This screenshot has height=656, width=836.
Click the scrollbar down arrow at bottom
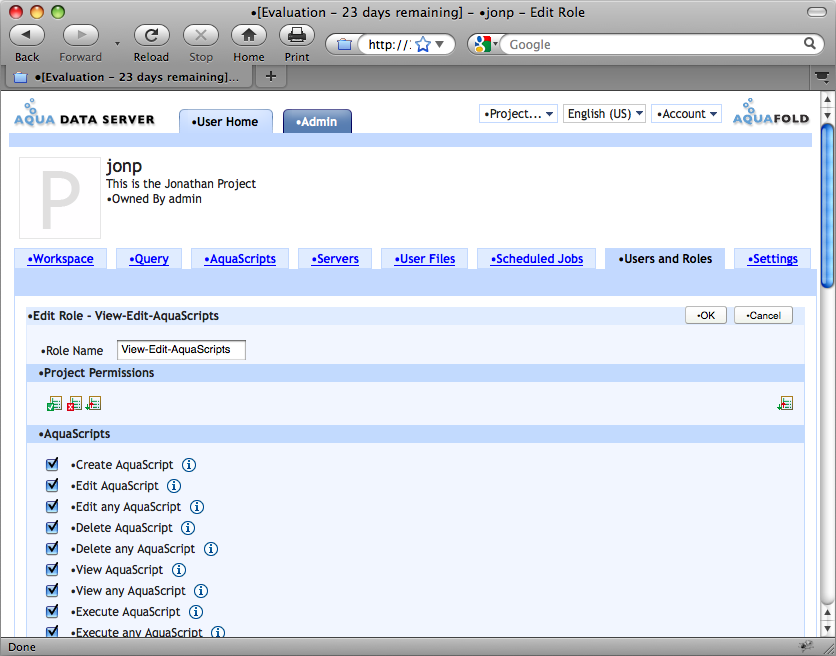[827, 628]
